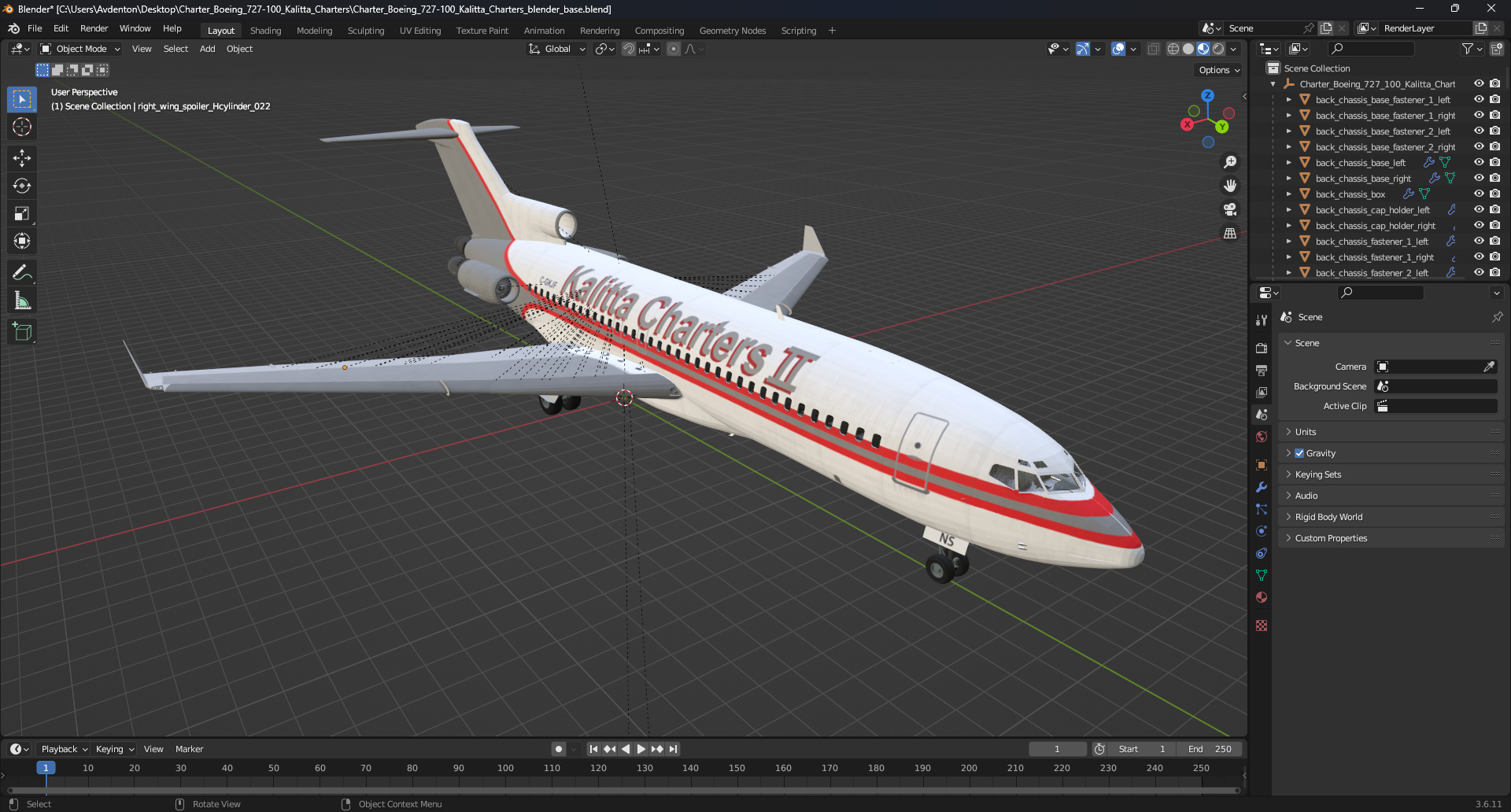Click the zoom view magnifier icon
This screenshot has height=812, width=1511.
pos(1230,162)
